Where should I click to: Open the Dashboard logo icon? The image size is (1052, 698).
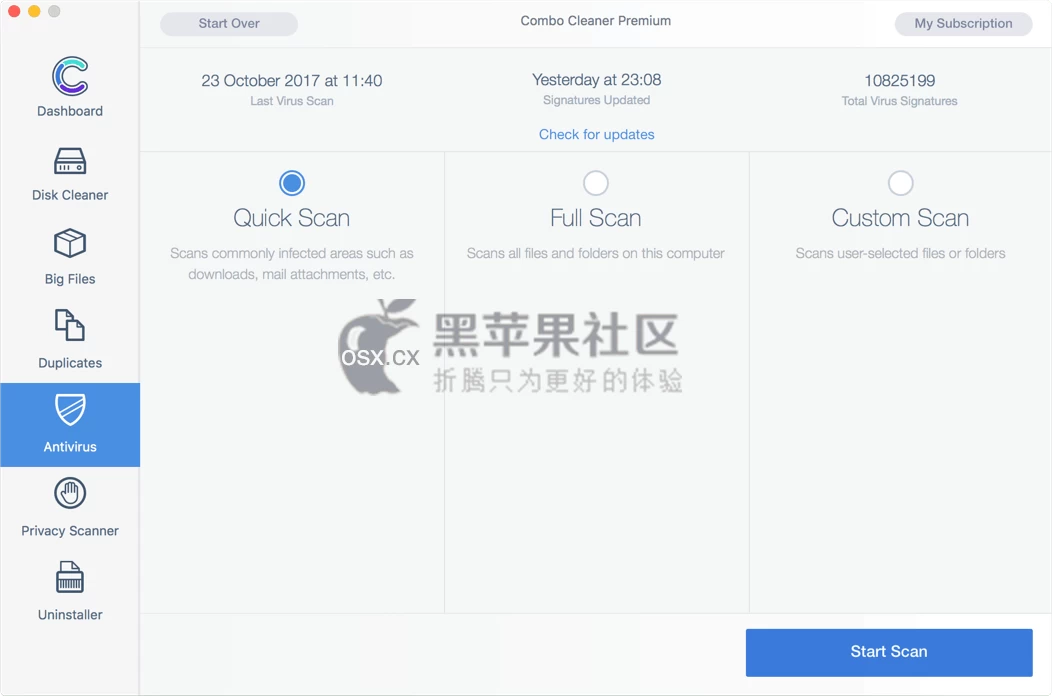pyautogui.click(x=70, y=76)
